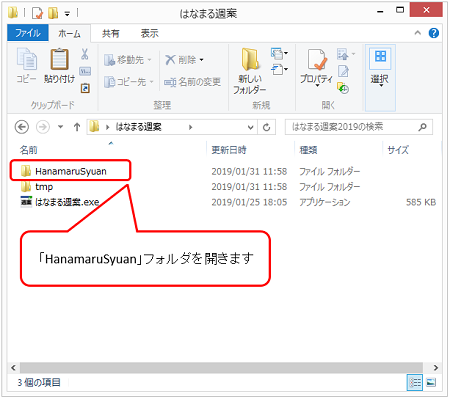Click the search box for はなまる週案2019
This screenshot has height=399, width=450.
click(x=359, y=127)
